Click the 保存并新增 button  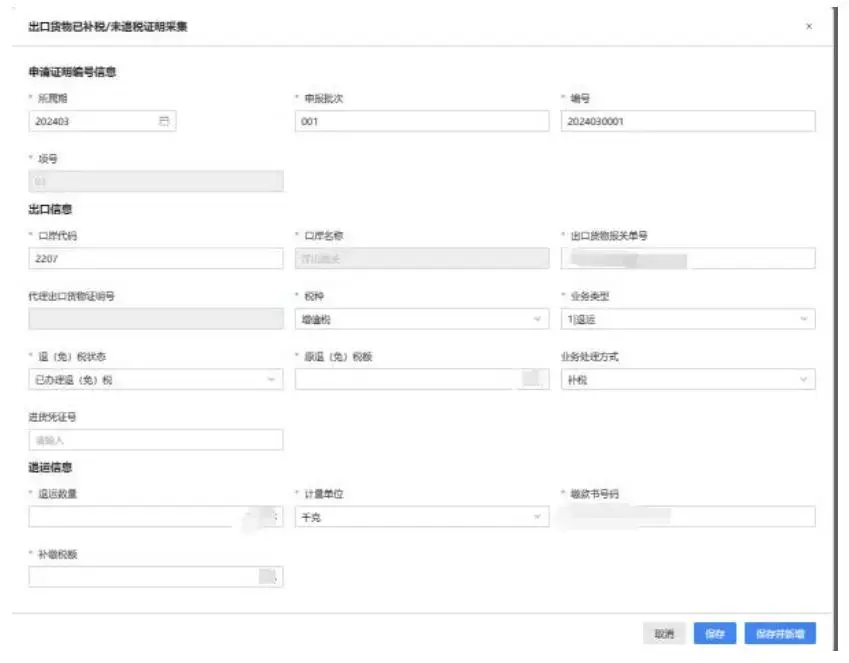click(x=779, y=634)
